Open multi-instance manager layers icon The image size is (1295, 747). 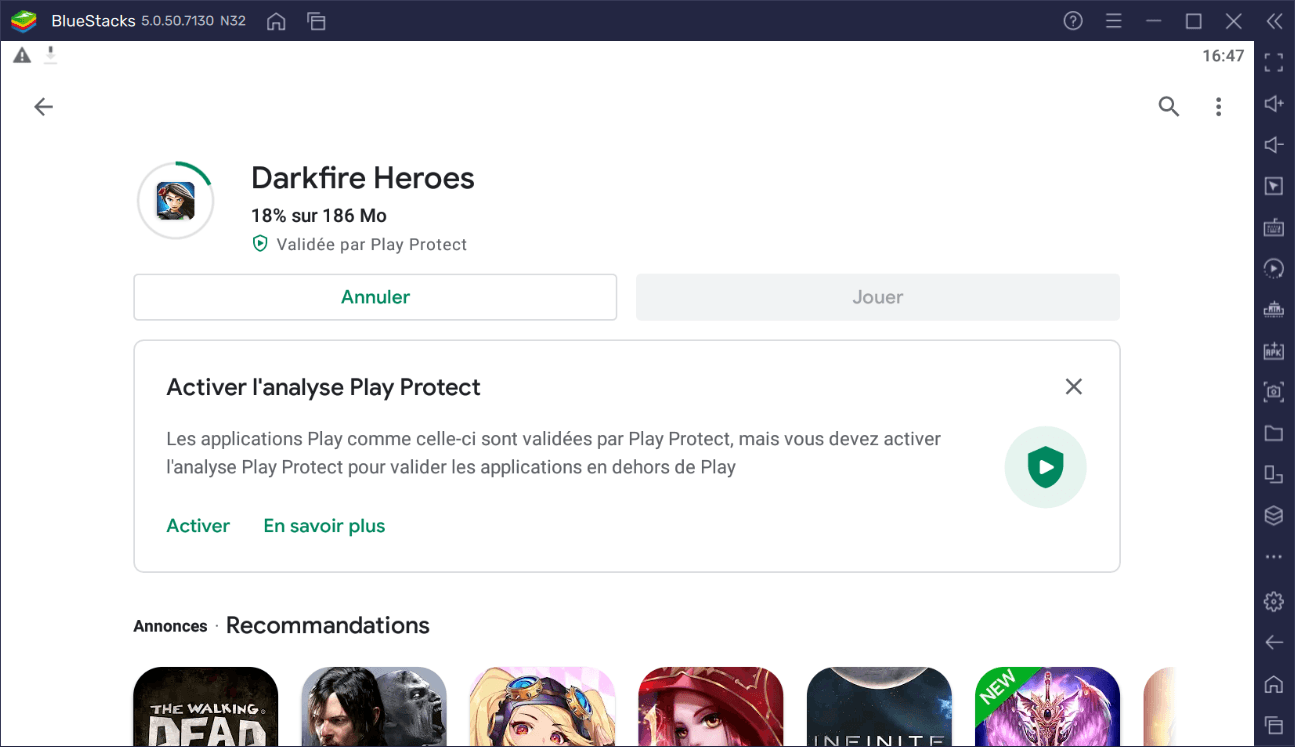pos(1273,515)
